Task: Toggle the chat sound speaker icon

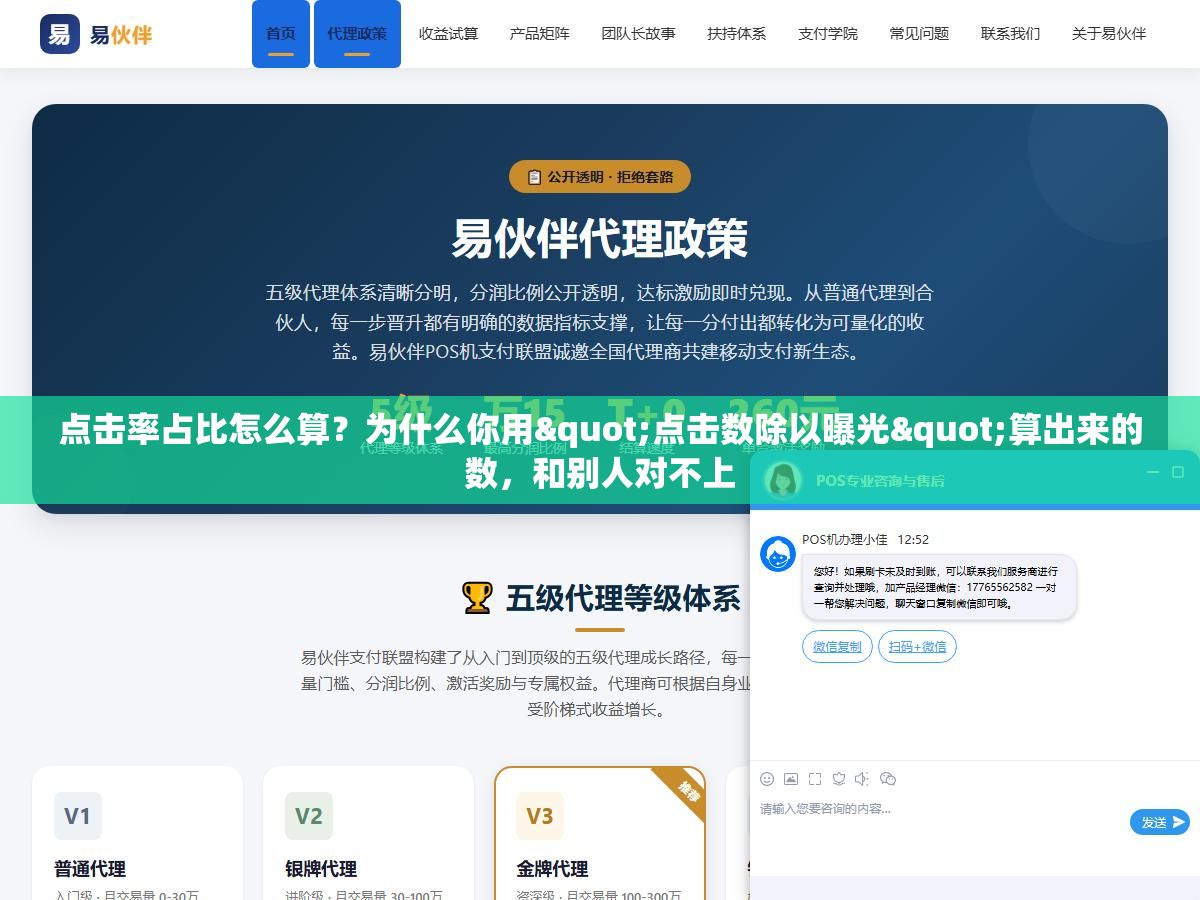Action: tap(862, 778)
